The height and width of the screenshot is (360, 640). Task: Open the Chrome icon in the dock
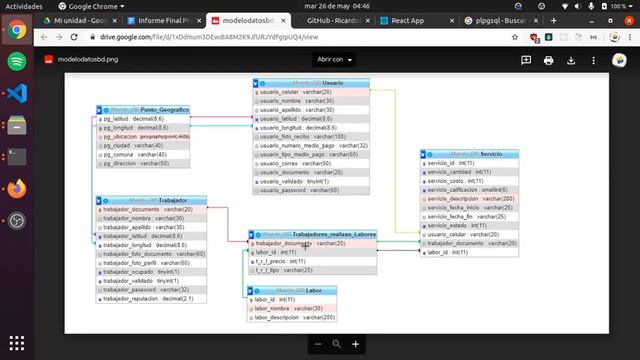(x=17, y=30)
